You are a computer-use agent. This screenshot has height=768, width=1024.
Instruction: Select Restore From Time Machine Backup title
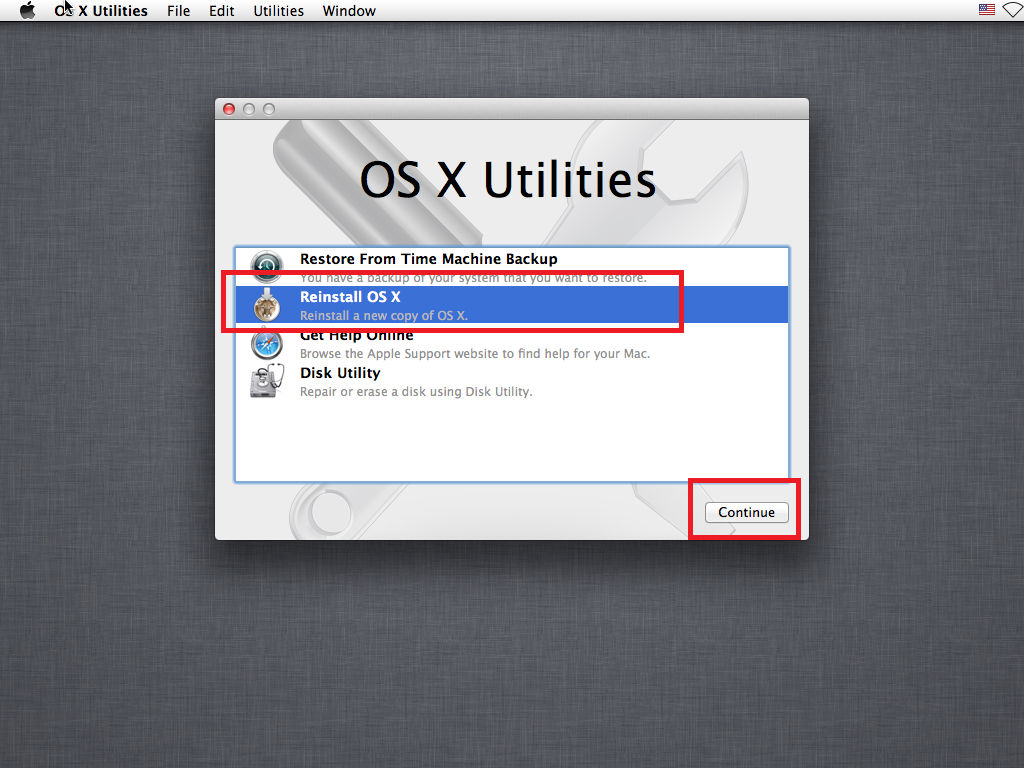428,259
